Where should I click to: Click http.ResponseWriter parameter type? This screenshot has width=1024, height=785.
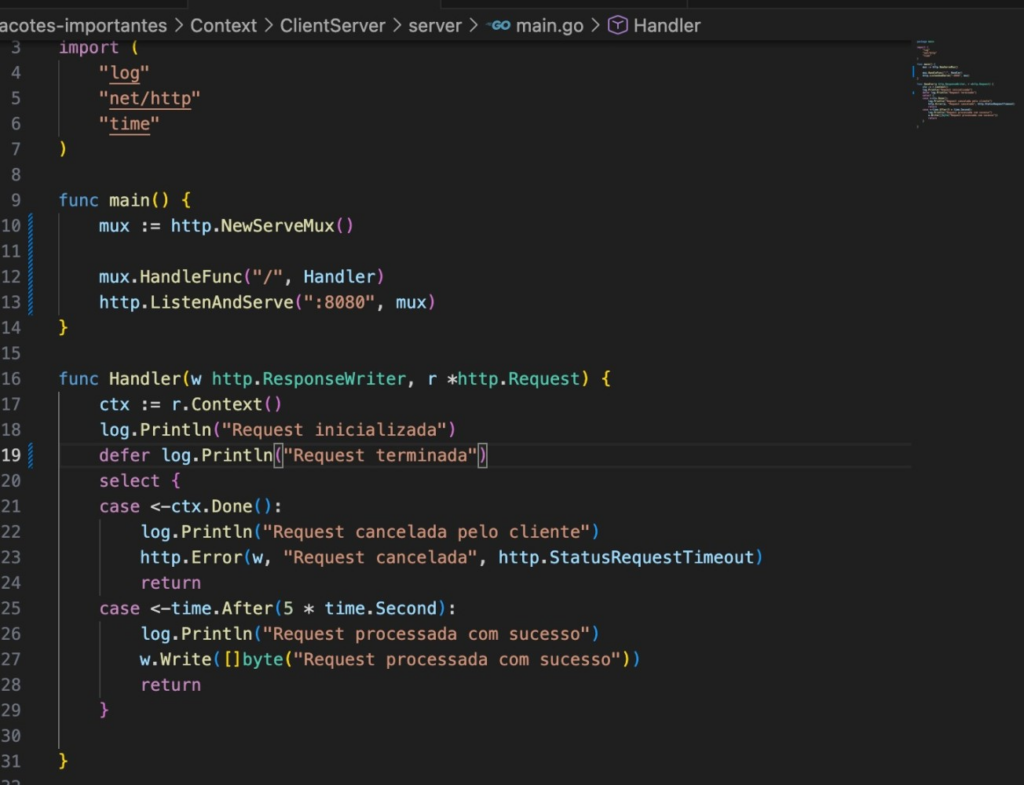click(308, 379)
